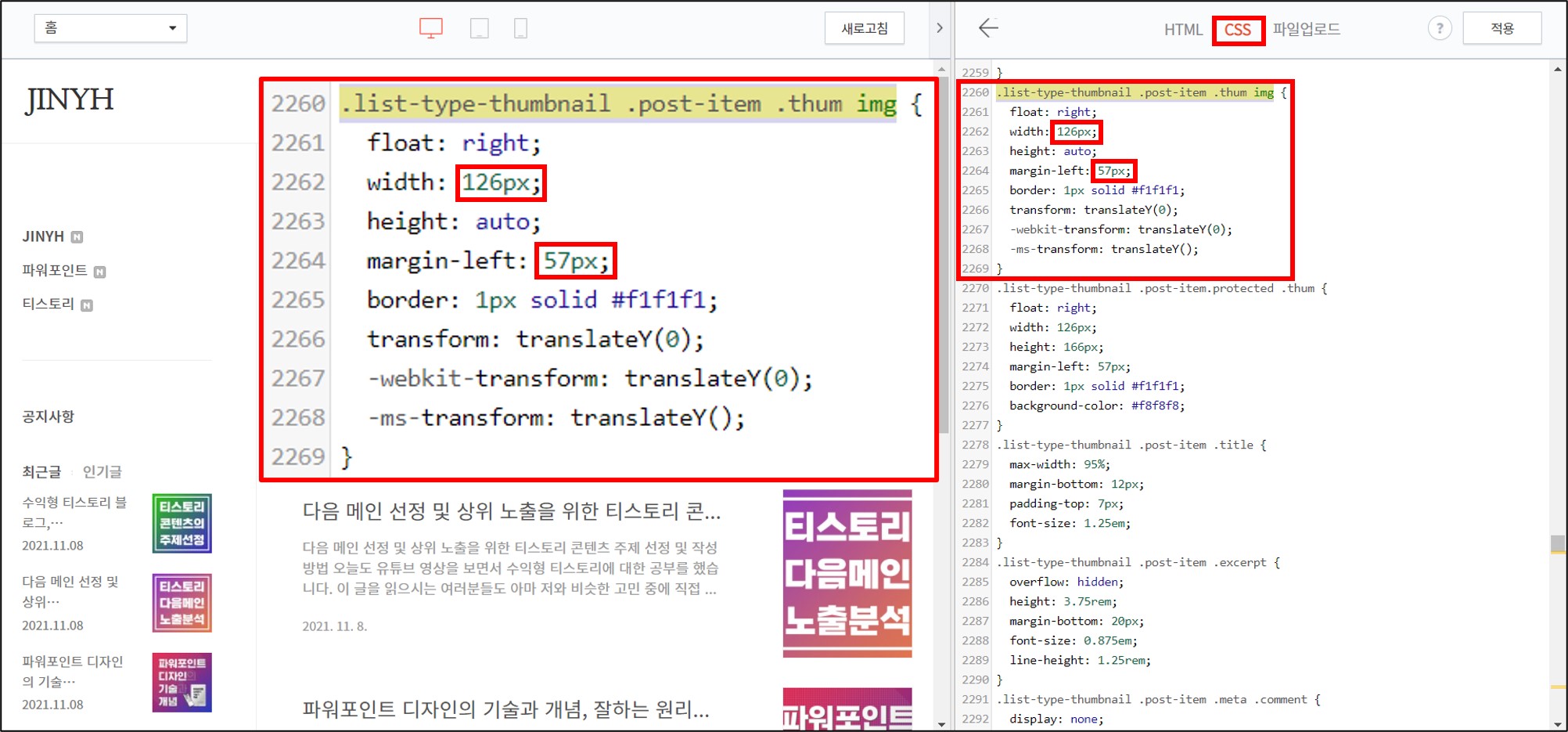Screen dimensions: 1568x732
Task: Click the N badge beside 파워포인트 category
Action: click(x=99, y=272)
